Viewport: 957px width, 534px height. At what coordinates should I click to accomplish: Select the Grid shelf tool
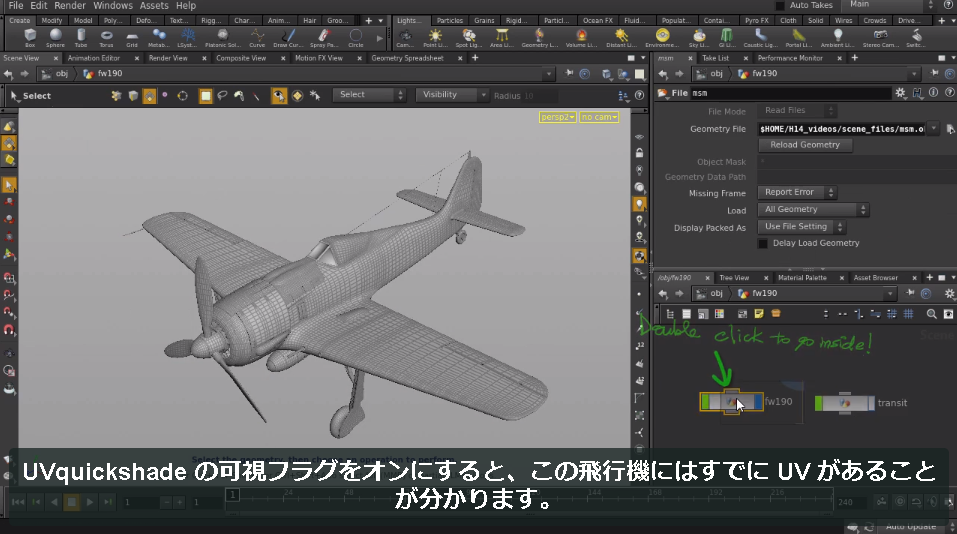point(132,38)
